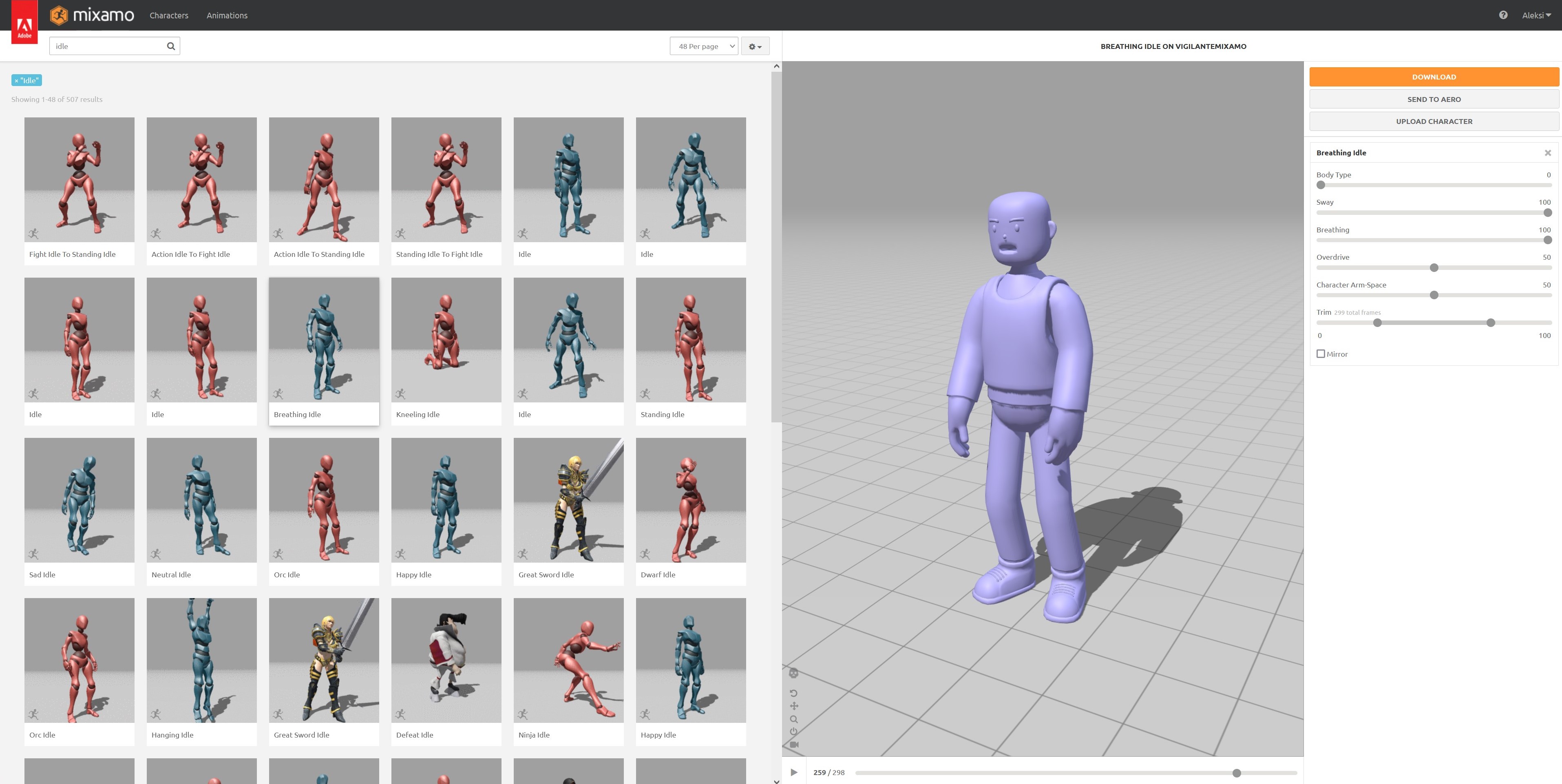1562x784 pixels.
Task: Click the Trim slider left handle
Action: click(1377, 322)
